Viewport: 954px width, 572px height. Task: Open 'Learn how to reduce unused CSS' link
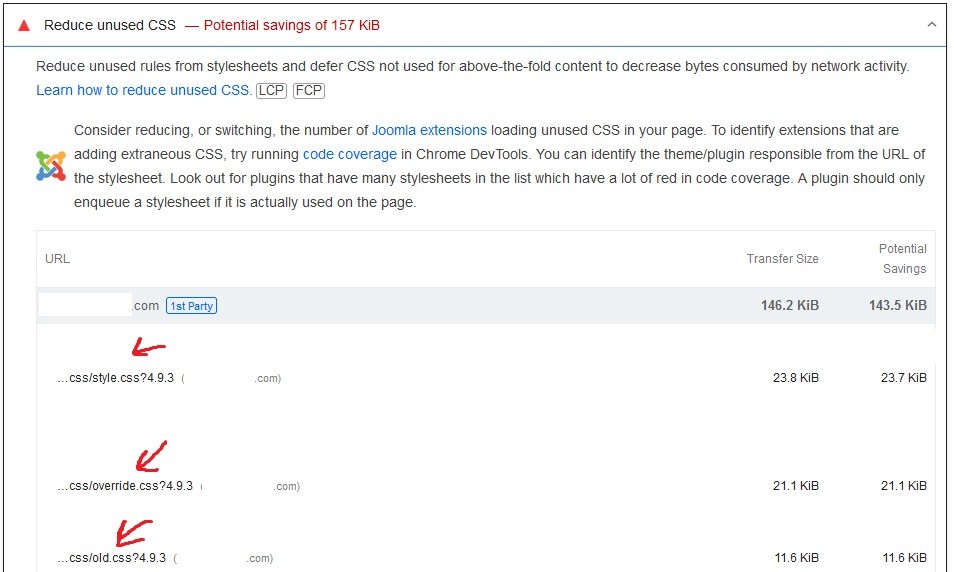click(143, 90)
